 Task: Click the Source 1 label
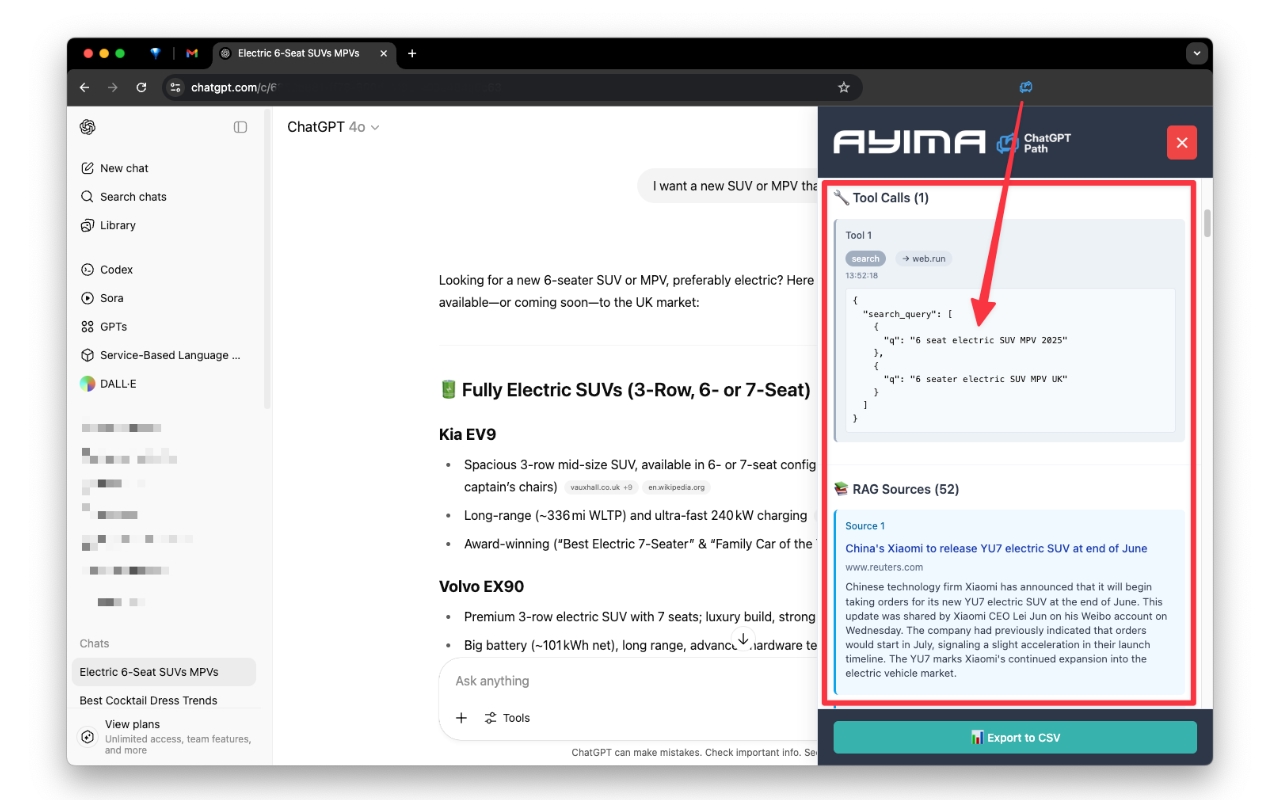tap(865, 526)
